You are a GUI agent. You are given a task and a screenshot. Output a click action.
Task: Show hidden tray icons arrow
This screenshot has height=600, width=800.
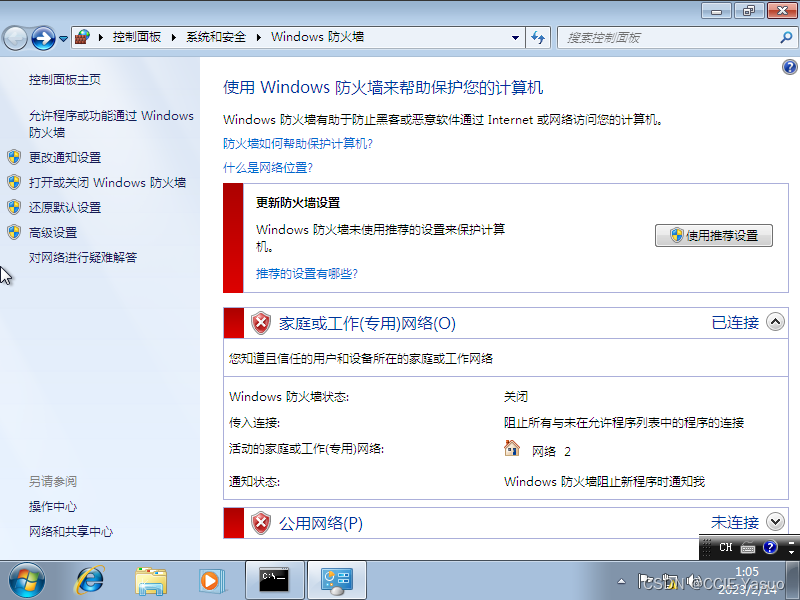[621, 581]
